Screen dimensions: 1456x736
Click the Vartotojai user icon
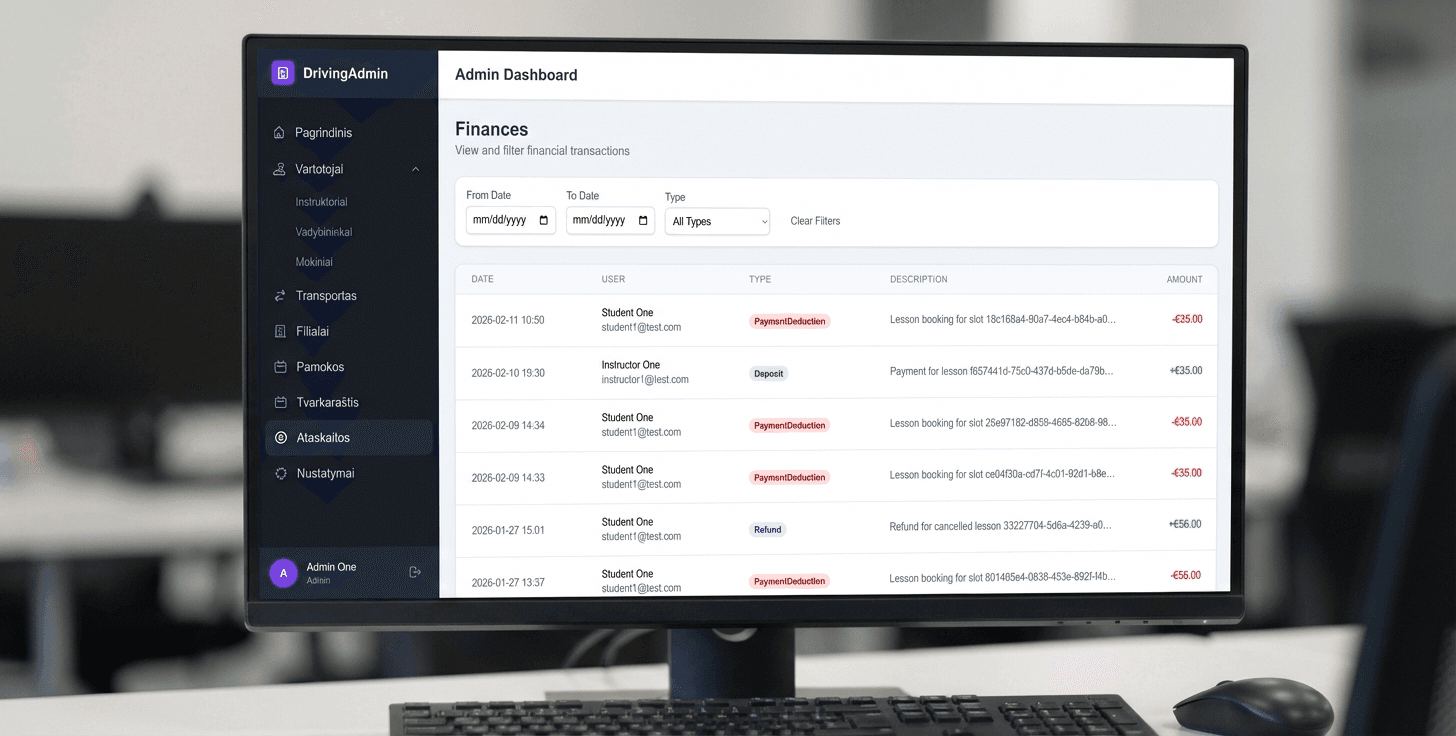coord(280,169)
